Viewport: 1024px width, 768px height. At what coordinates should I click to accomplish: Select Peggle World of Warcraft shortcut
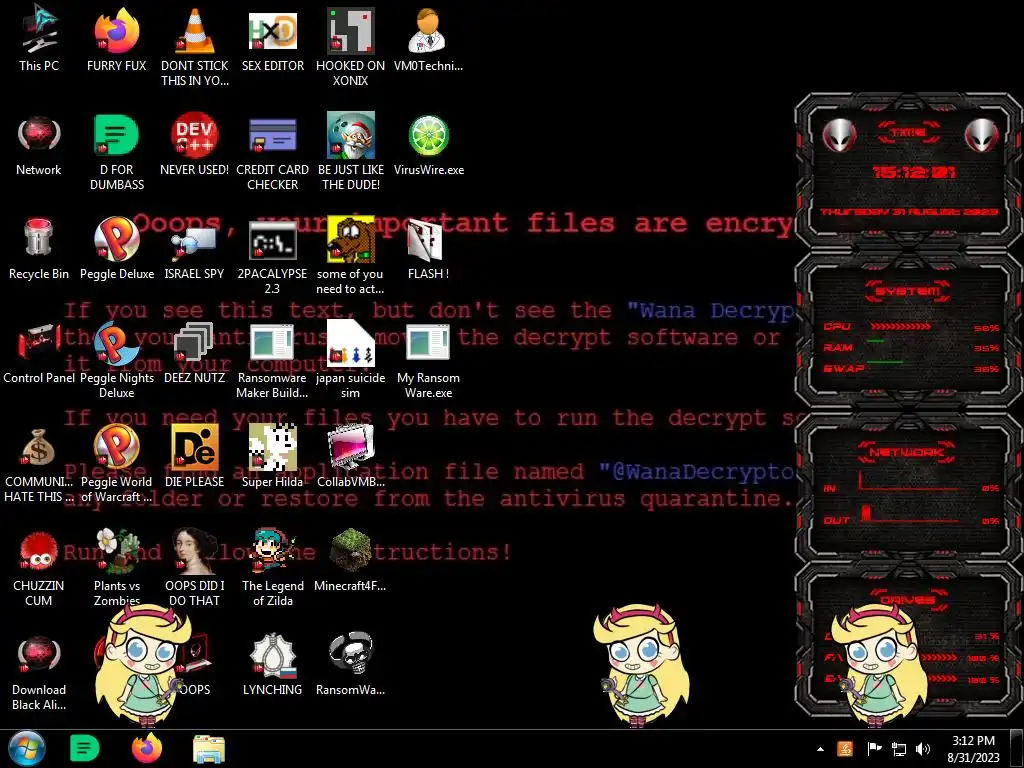(x=116, y=446)
